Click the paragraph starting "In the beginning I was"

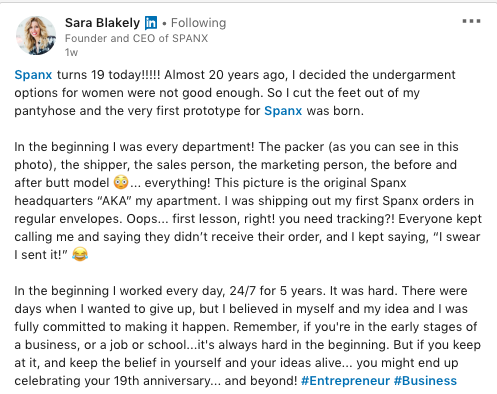coord(248,201)
